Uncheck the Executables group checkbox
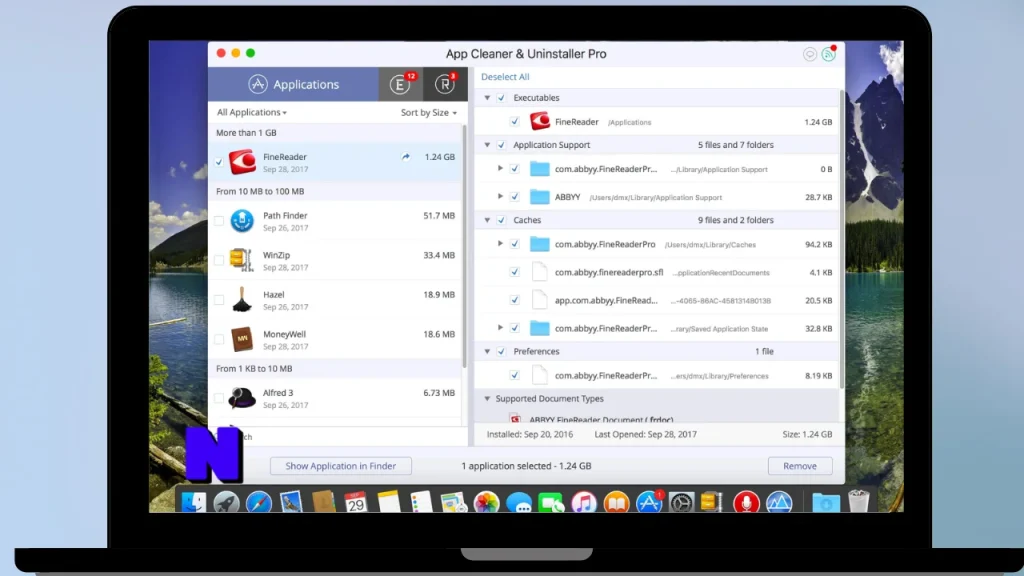 [x=501, y=98]
